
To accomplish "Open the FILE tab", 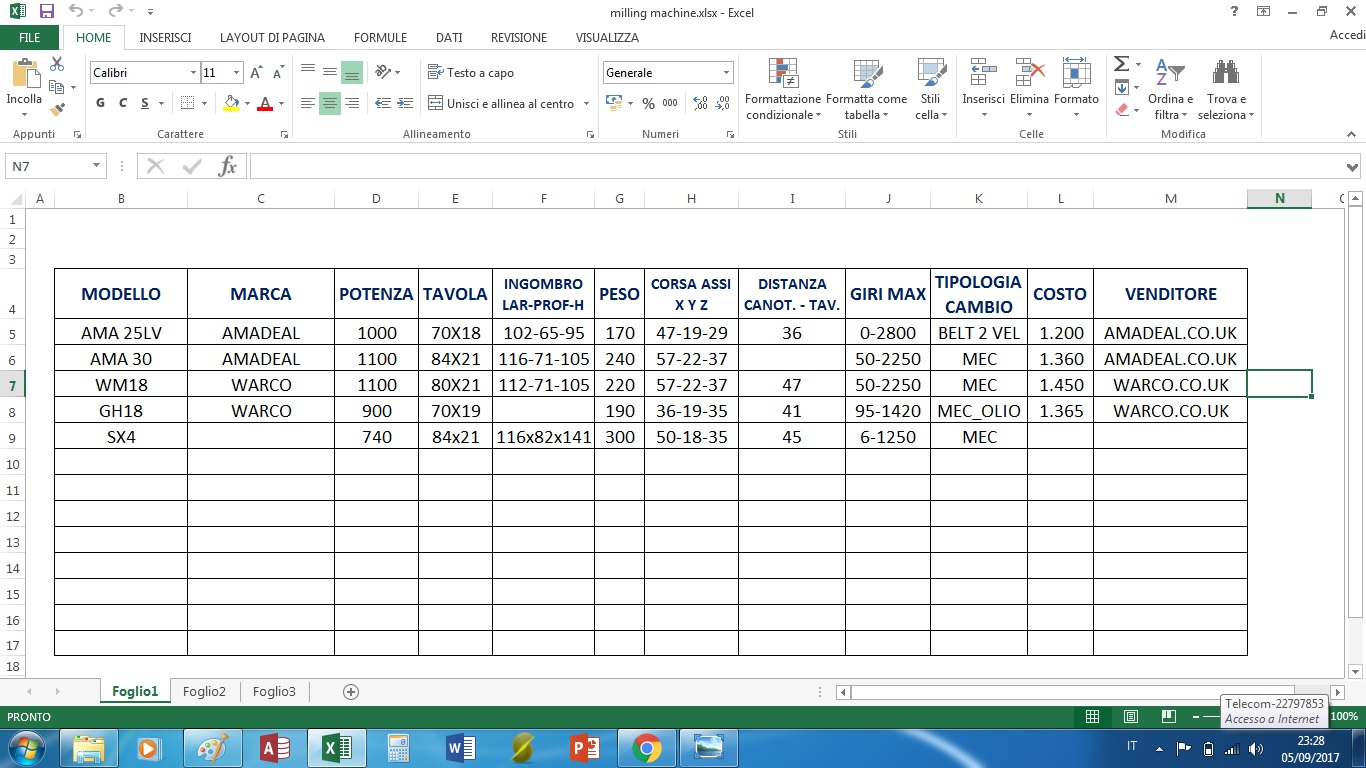I will 30,38.
